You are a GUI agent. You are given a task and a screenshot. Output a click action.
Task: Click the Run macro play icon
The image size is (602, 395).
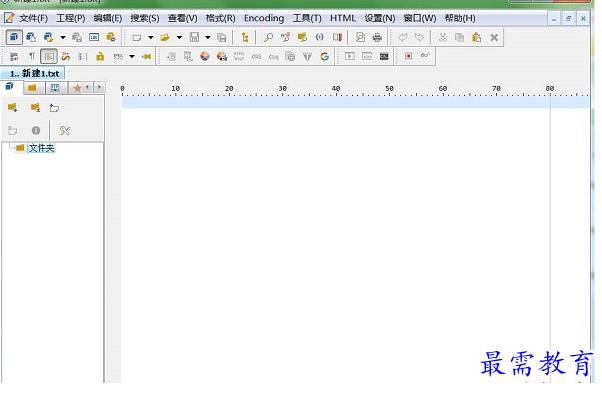pyautogui.click(x=349, y=56)
